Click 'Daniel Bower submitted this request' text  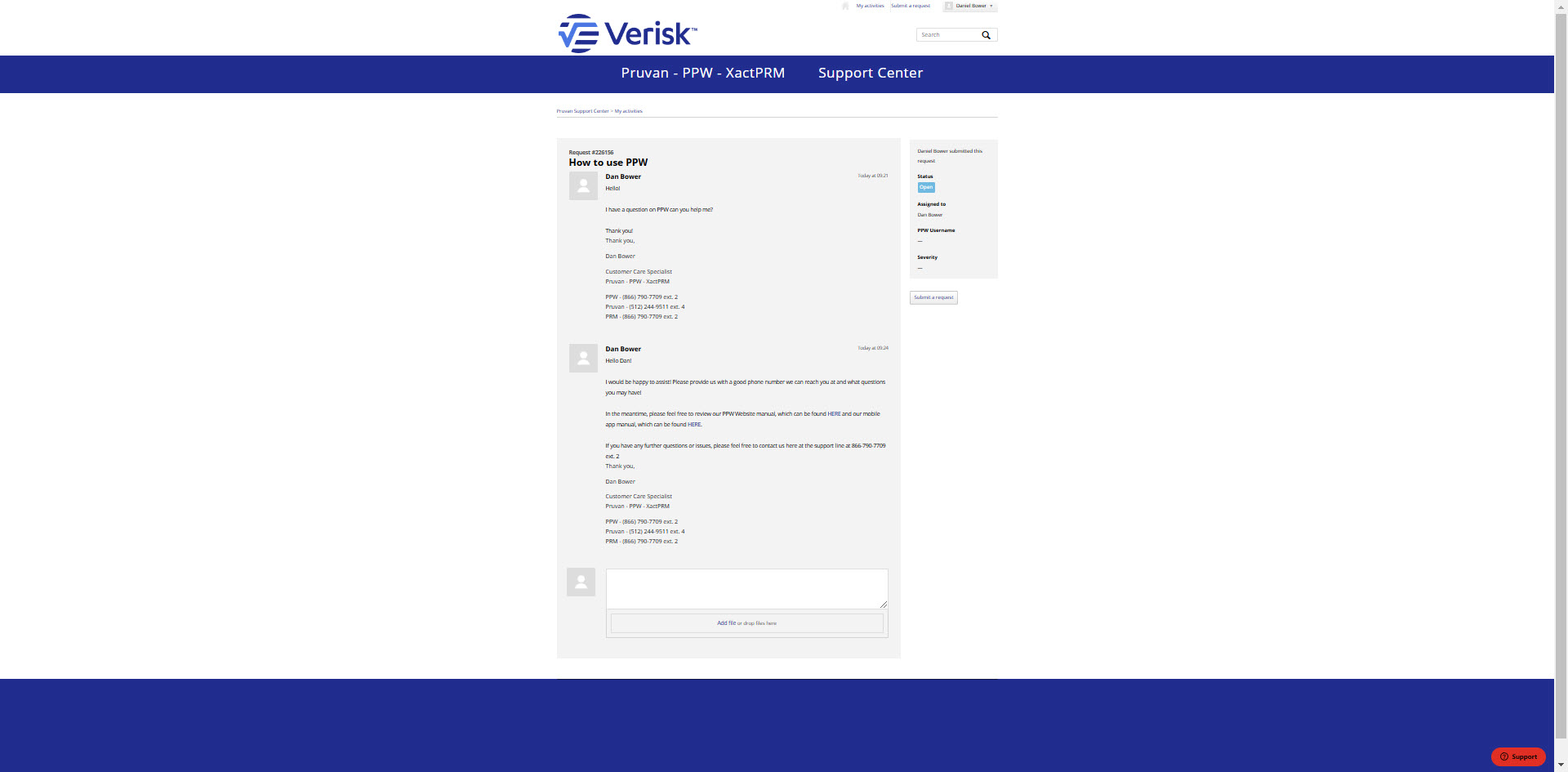[x=950, y=156]
